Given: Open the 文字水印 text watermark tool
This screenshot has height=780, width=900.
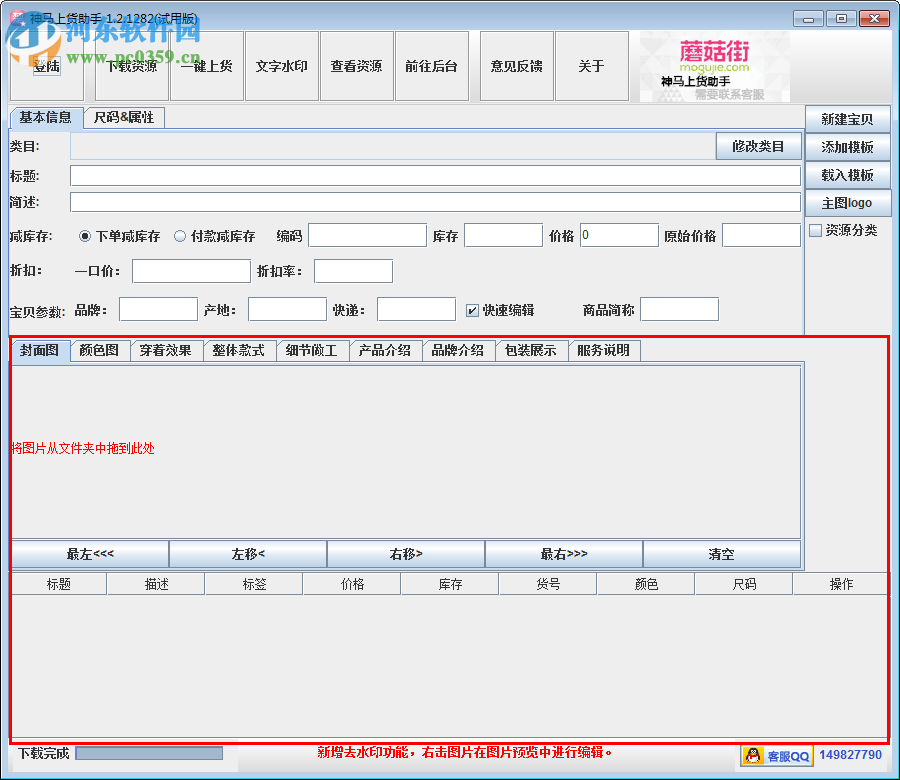Looking at the screenshot, I should coord(282,66).
